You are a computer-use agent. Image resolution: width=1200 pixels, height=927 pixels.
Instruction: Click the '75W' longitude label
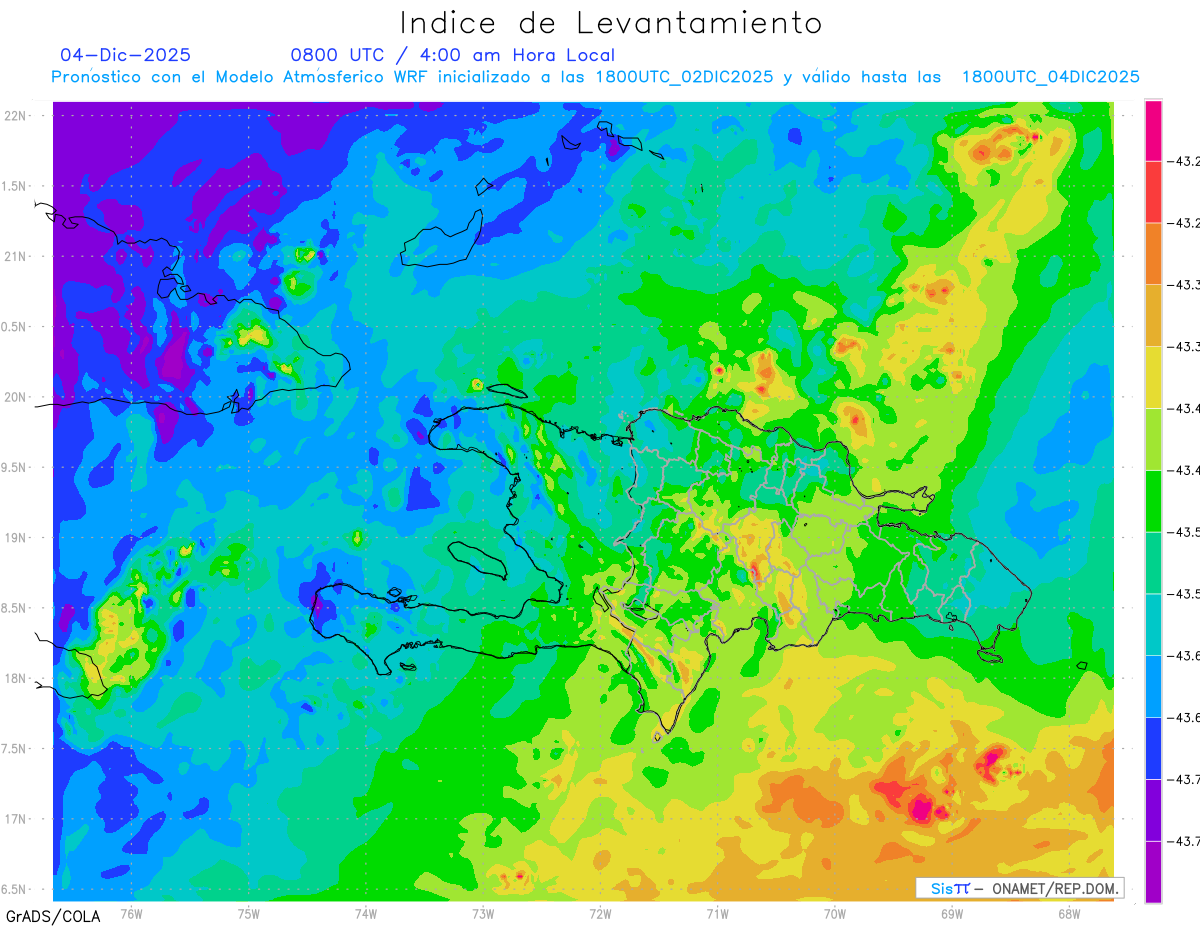249,913
